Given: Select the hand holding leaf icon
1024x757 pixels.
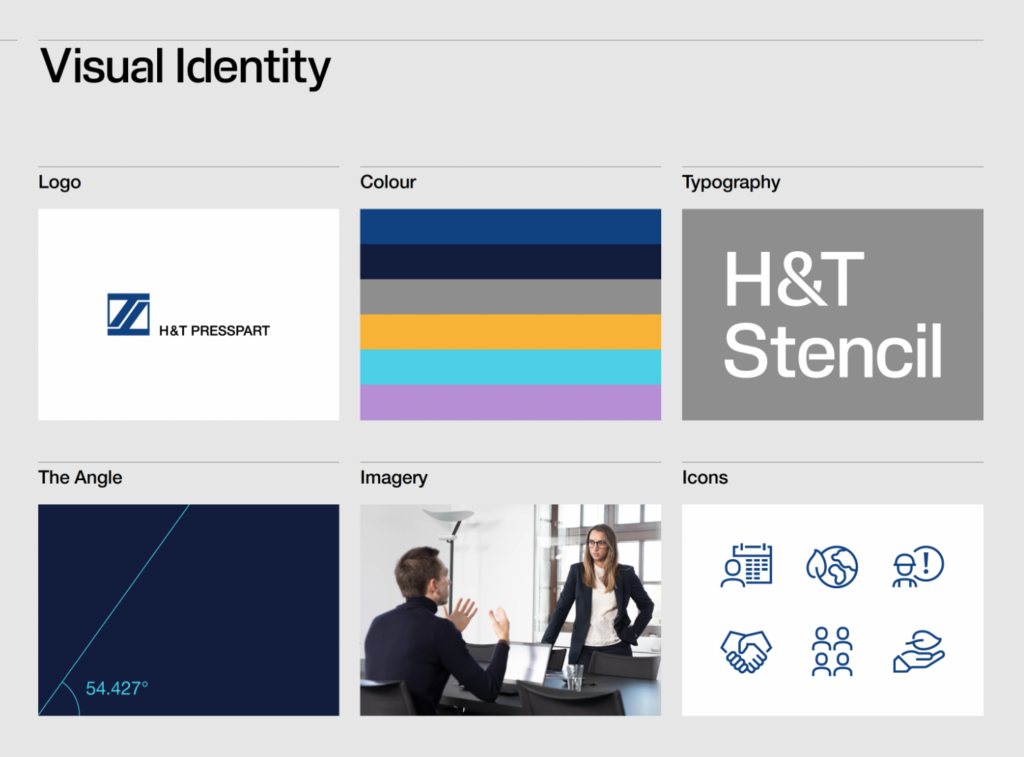Looking at the screenshot, I should pos(918,651).
